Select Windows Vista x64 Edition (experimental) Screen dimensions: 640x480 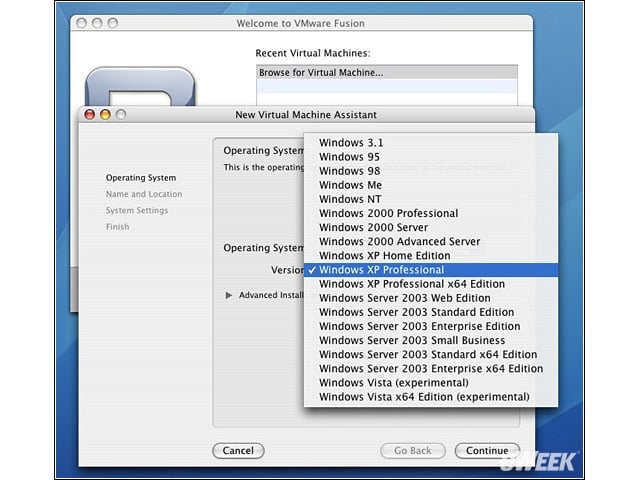point(431,397)
